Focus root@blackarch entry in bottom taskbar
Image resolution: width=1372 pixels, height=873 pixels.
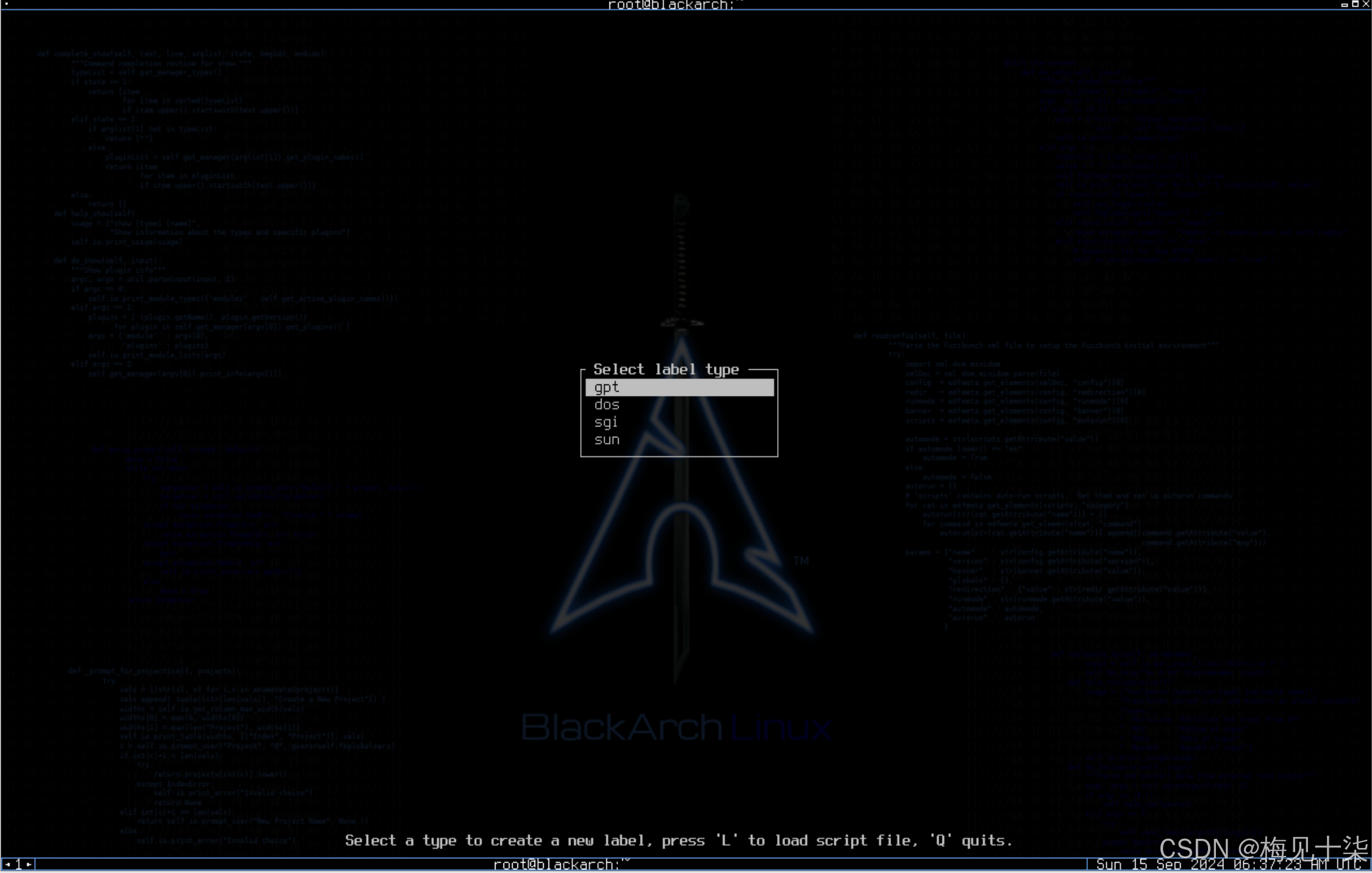[x=561, y=864]
